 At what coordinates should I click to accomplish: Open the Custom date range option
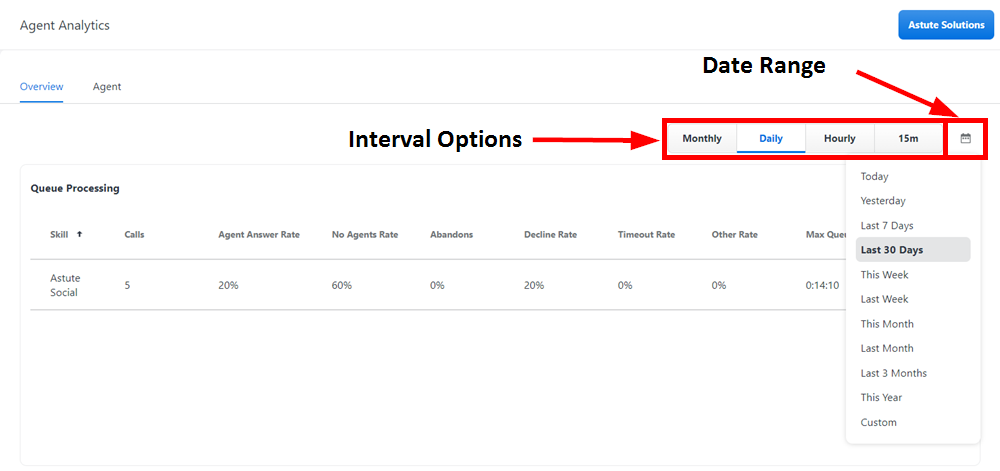878,422
